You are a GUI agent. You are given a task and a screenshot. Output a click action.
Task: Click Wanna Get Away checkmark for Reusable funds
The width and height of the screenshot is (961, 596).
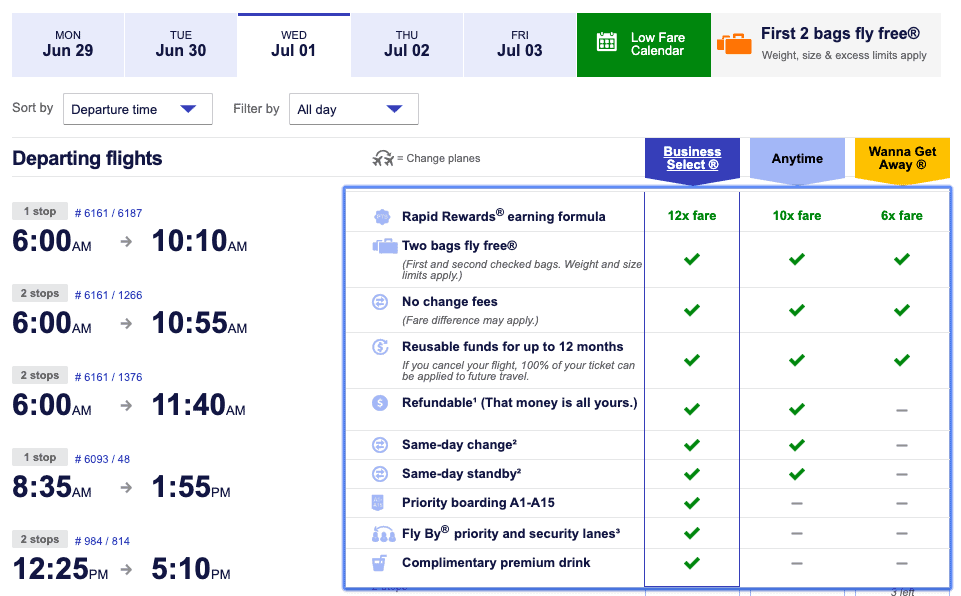point(902,360)
